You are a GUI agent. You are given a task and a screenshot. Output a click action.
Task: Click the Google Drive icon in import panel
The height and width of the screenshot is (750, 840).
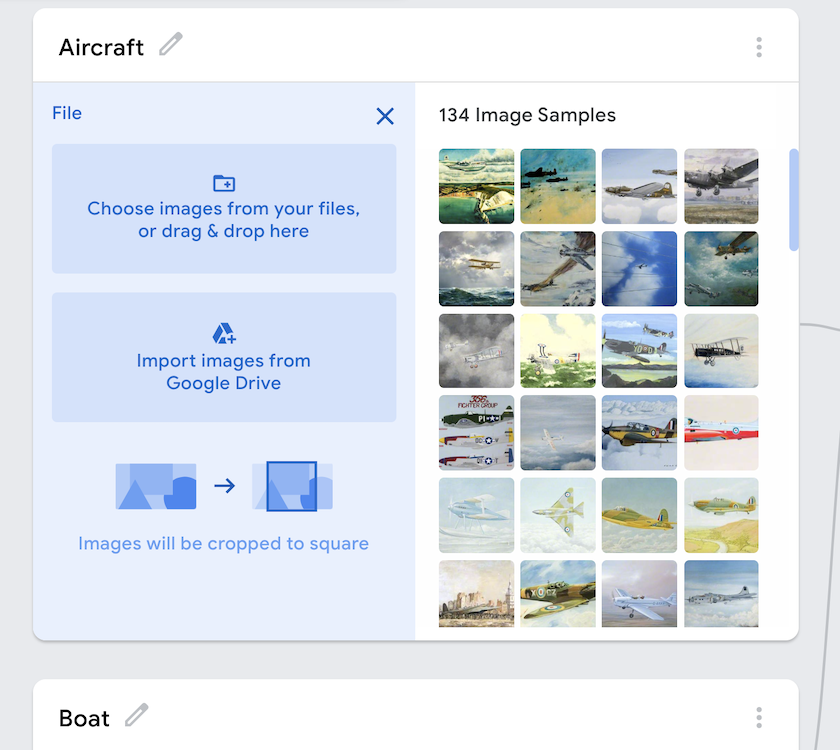tap(223, 332)
